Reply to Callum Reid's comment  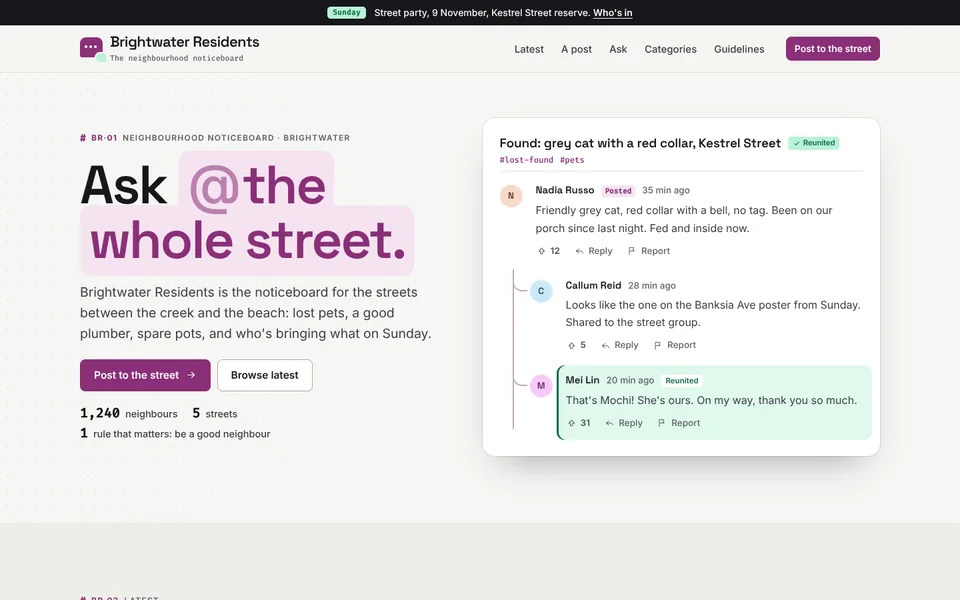point(620,345)
